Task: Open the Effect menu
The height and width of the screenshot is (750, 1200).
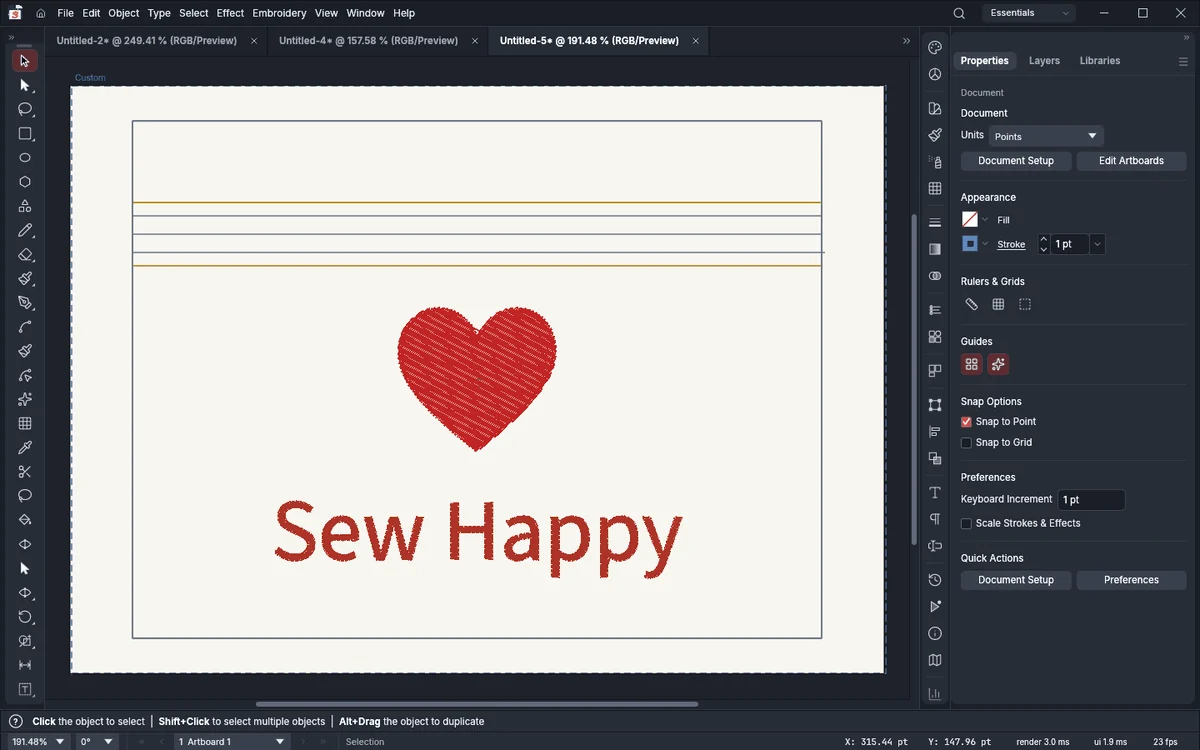Action: [230, 13]
